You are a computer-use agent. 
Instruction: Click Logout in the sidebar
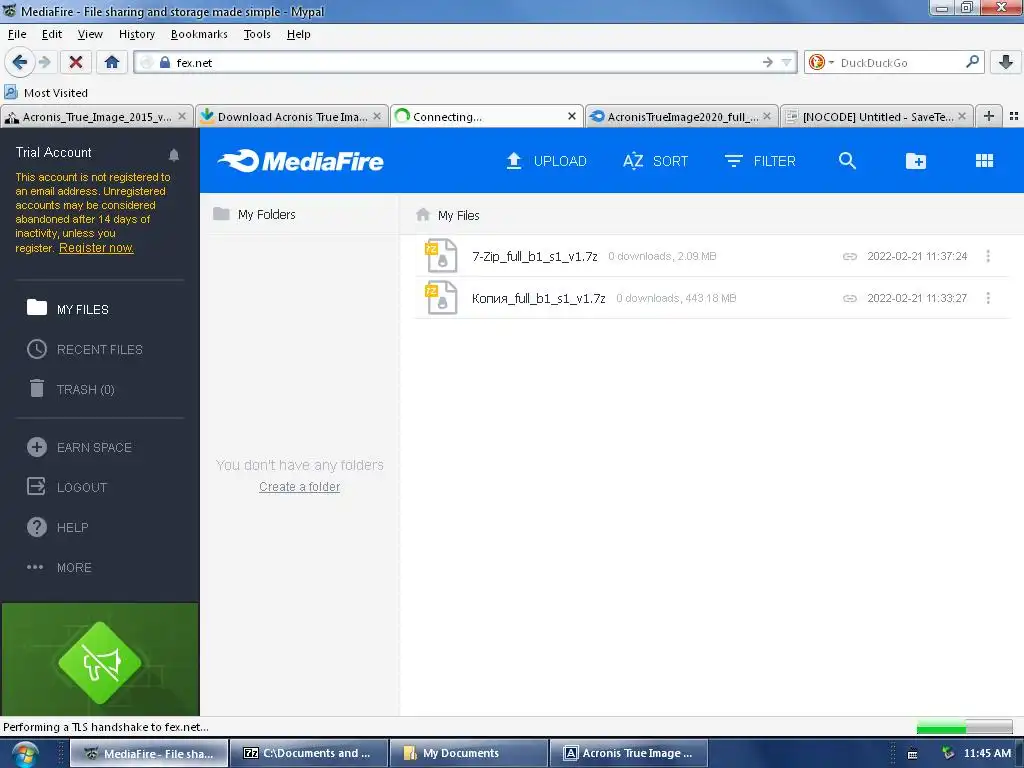point(66,487)
